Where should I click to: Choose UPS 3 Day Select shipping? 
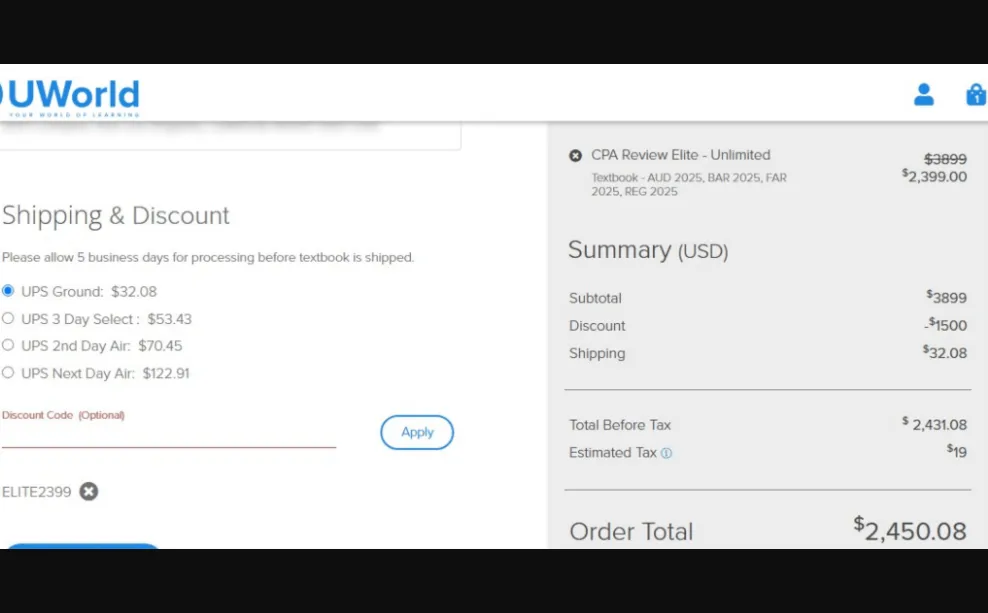click(8, 319)
